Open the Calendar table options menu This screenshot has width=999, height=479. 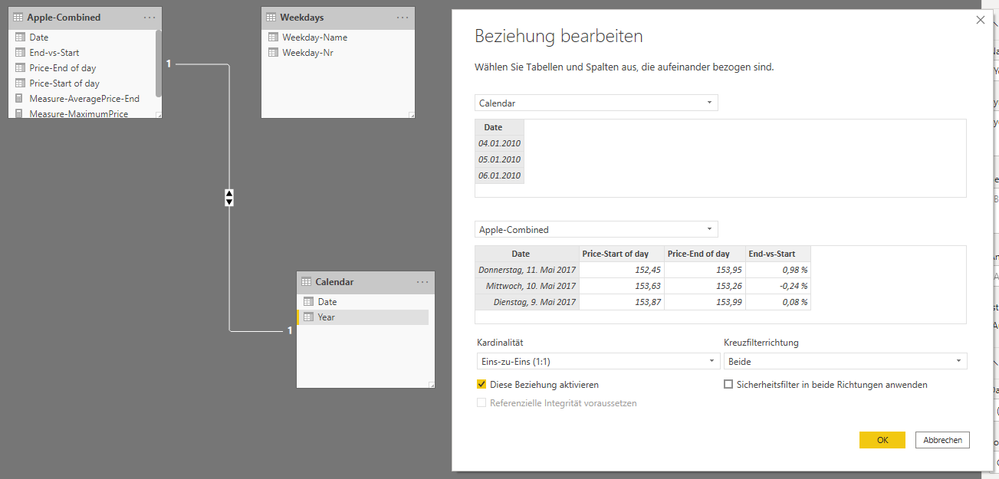(x=422, y=282)
